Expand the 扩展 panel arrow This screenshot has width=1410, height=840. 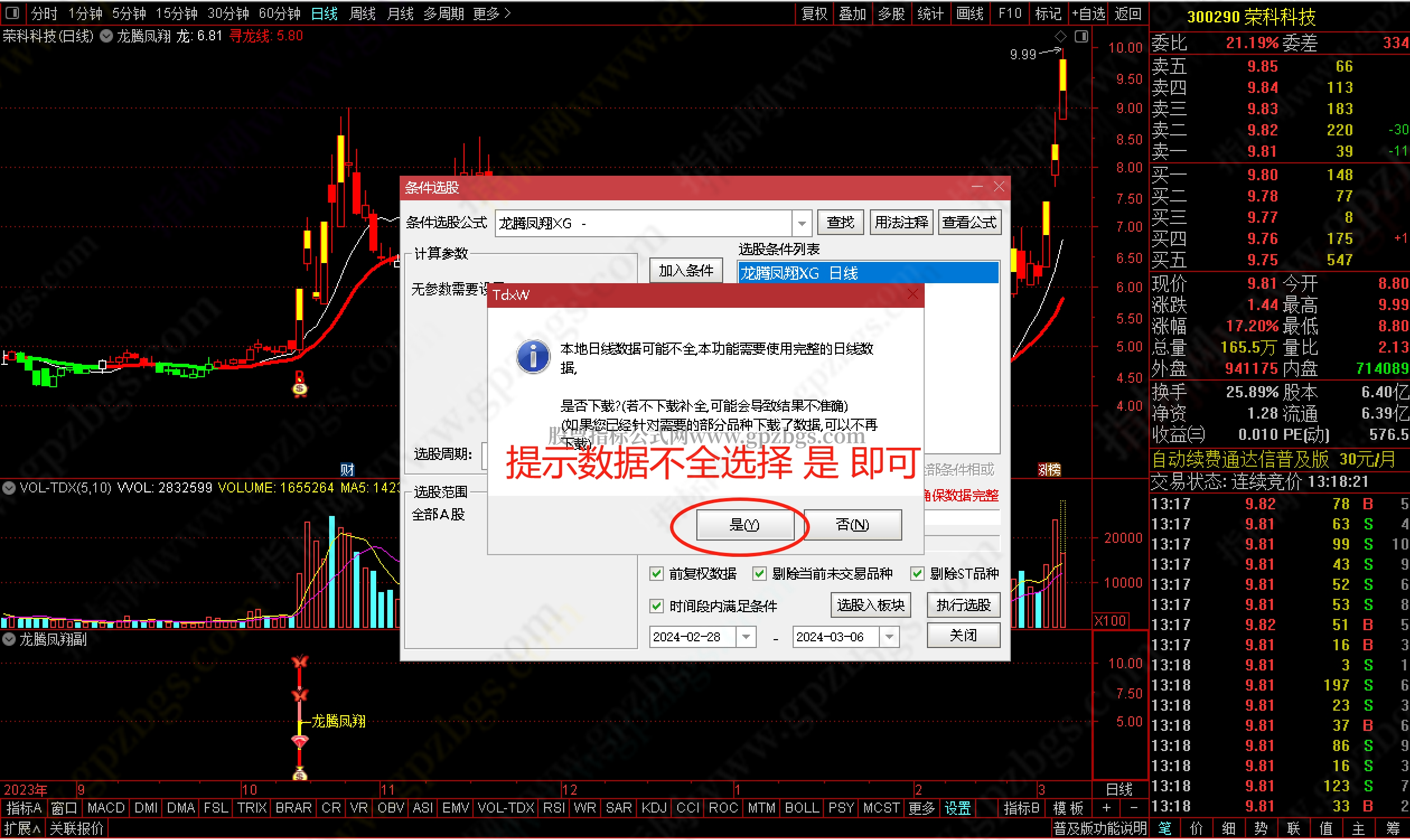coord(22,830)
